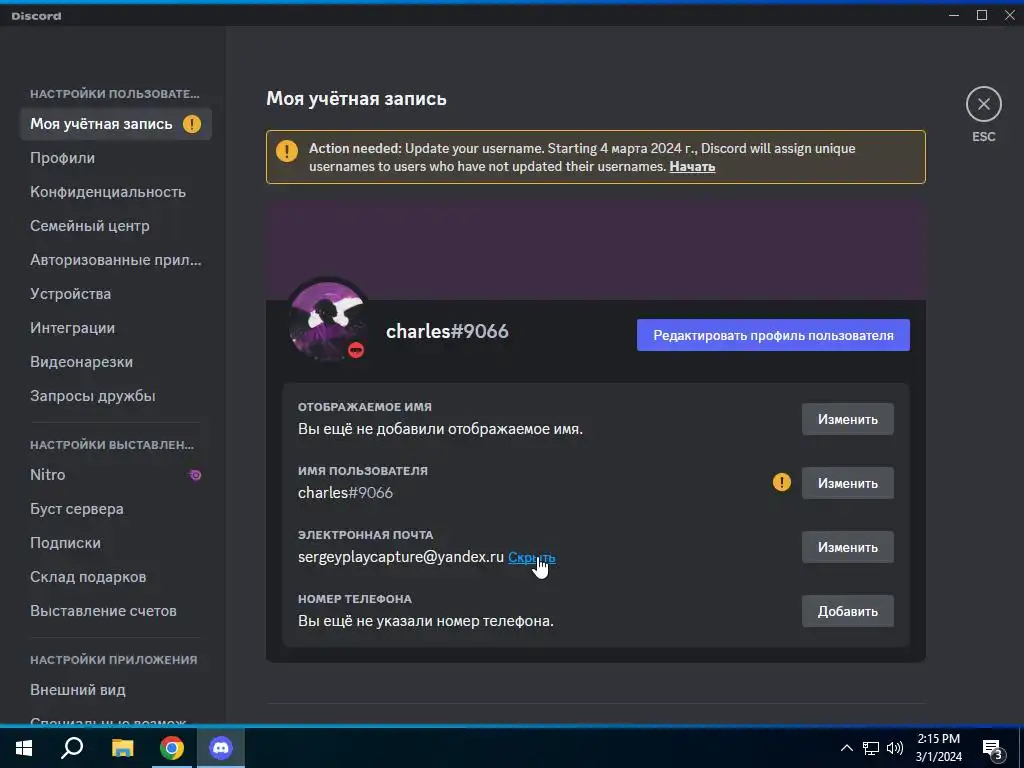Click Редактировать профиль пользователя button
1024x768 pixels.
pyautogui.click(x=773, y=335)
